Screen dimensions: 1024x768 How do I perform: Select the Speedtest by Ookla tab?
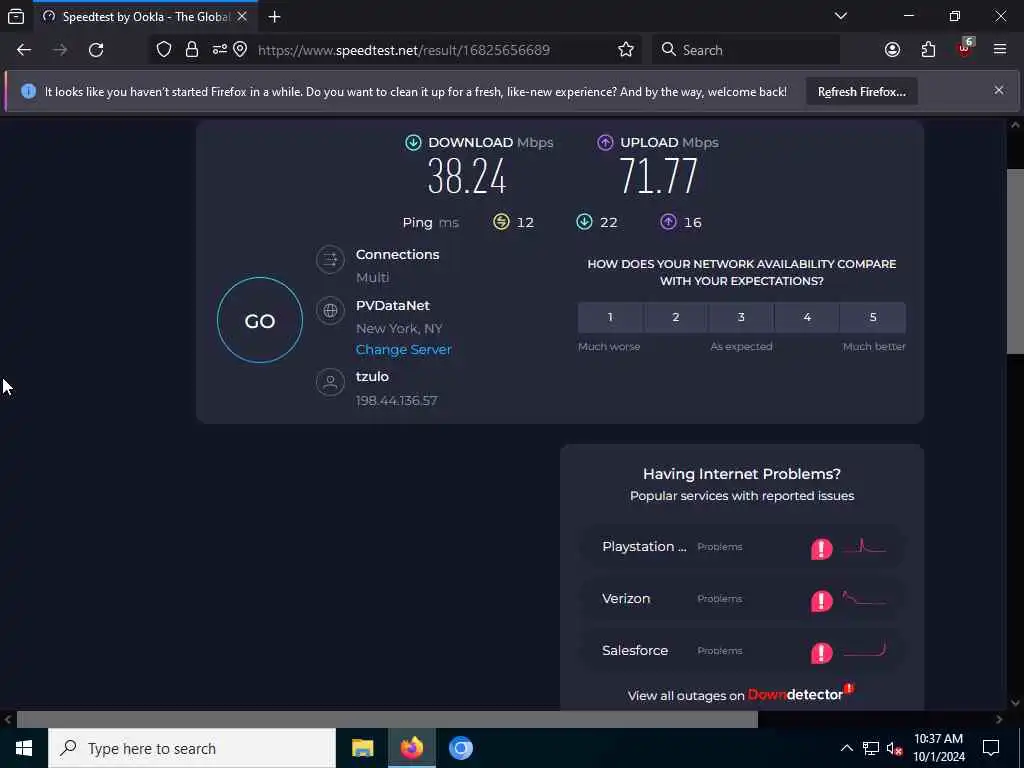click(x=145, y=17)
